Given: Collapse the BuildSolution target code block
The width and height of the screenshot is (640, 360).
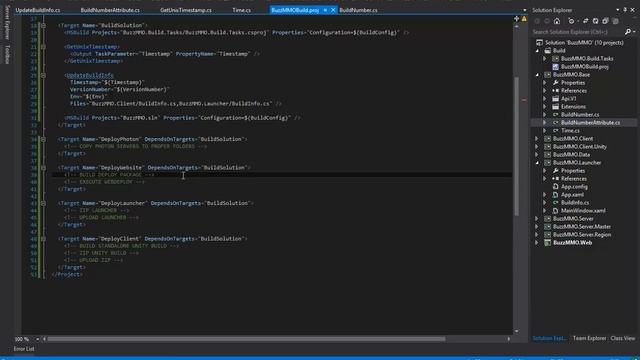Looking at the screenshot, I should point(43,25).
